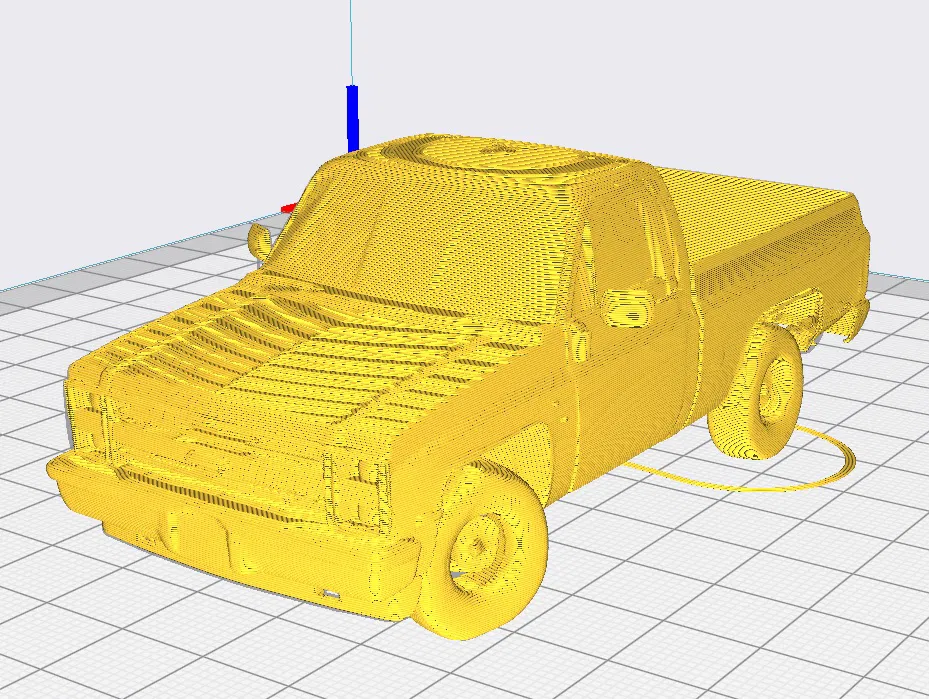Click the blue Z axis arrow
Viewport: 929px width, 699px height.
[x=353, y=118]
